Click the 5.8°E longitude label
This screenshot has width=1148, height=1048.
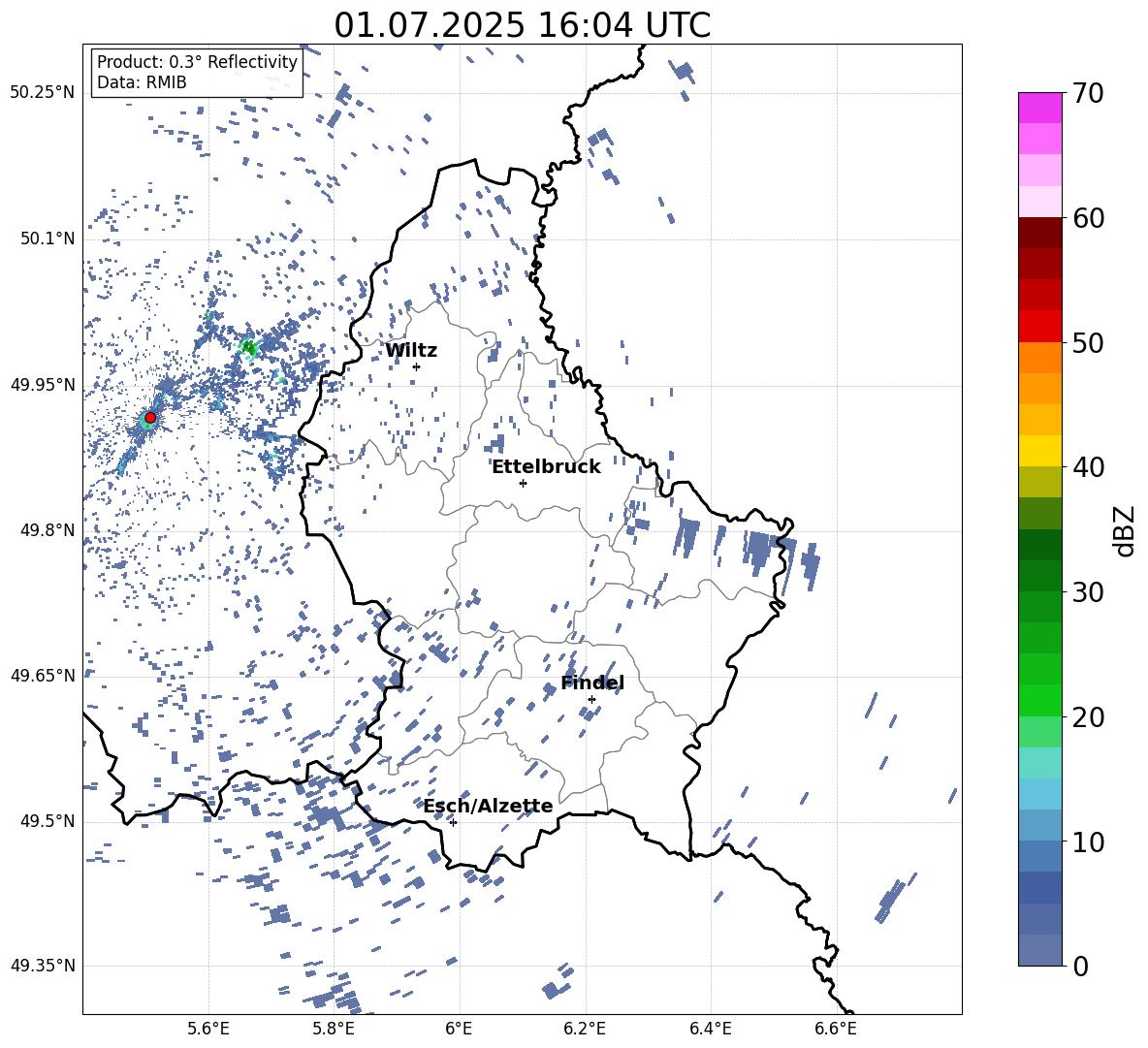[x=334, y=1029]
